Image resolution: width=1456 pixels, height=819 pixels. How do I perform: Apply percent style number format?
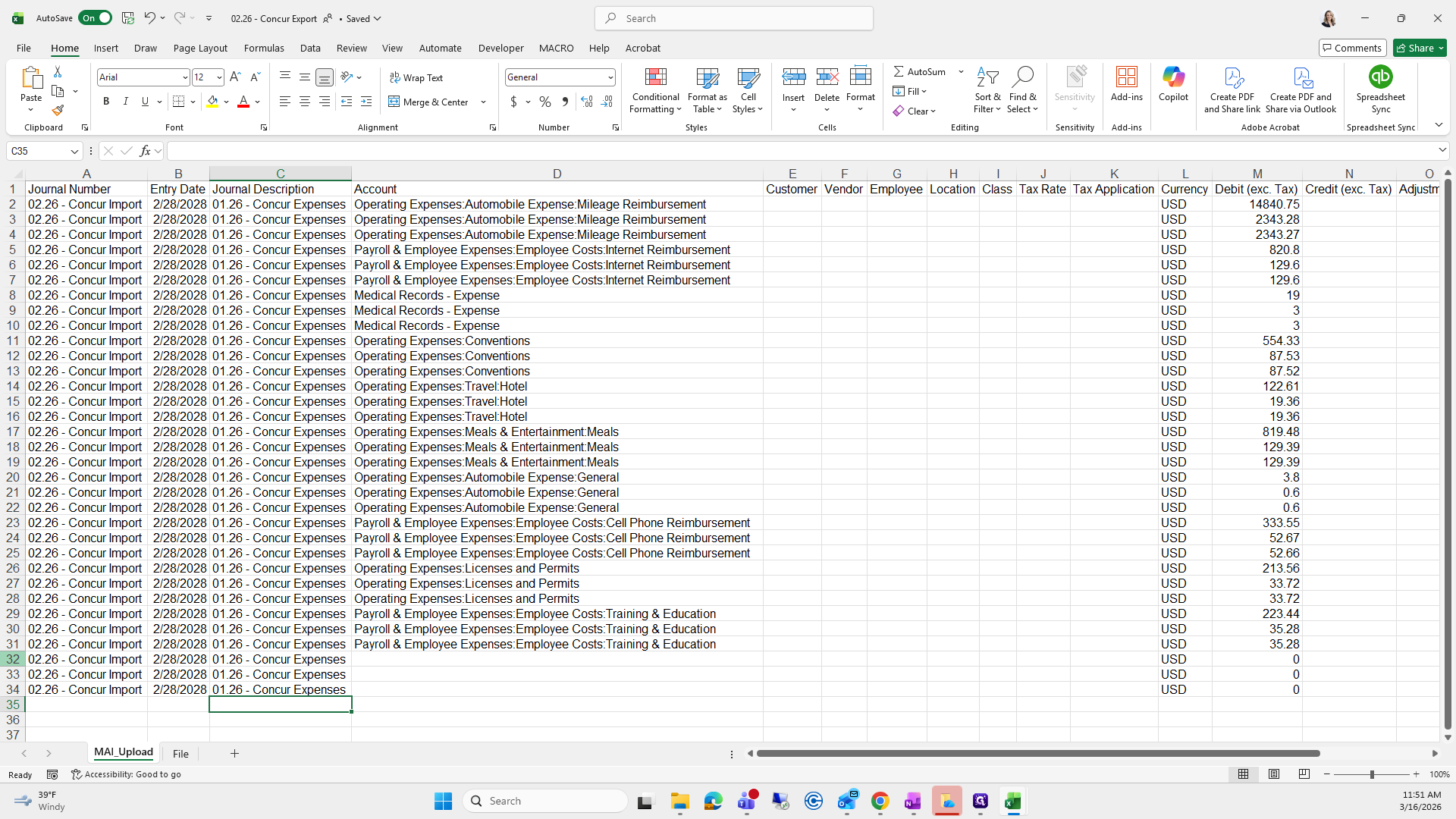545,102
